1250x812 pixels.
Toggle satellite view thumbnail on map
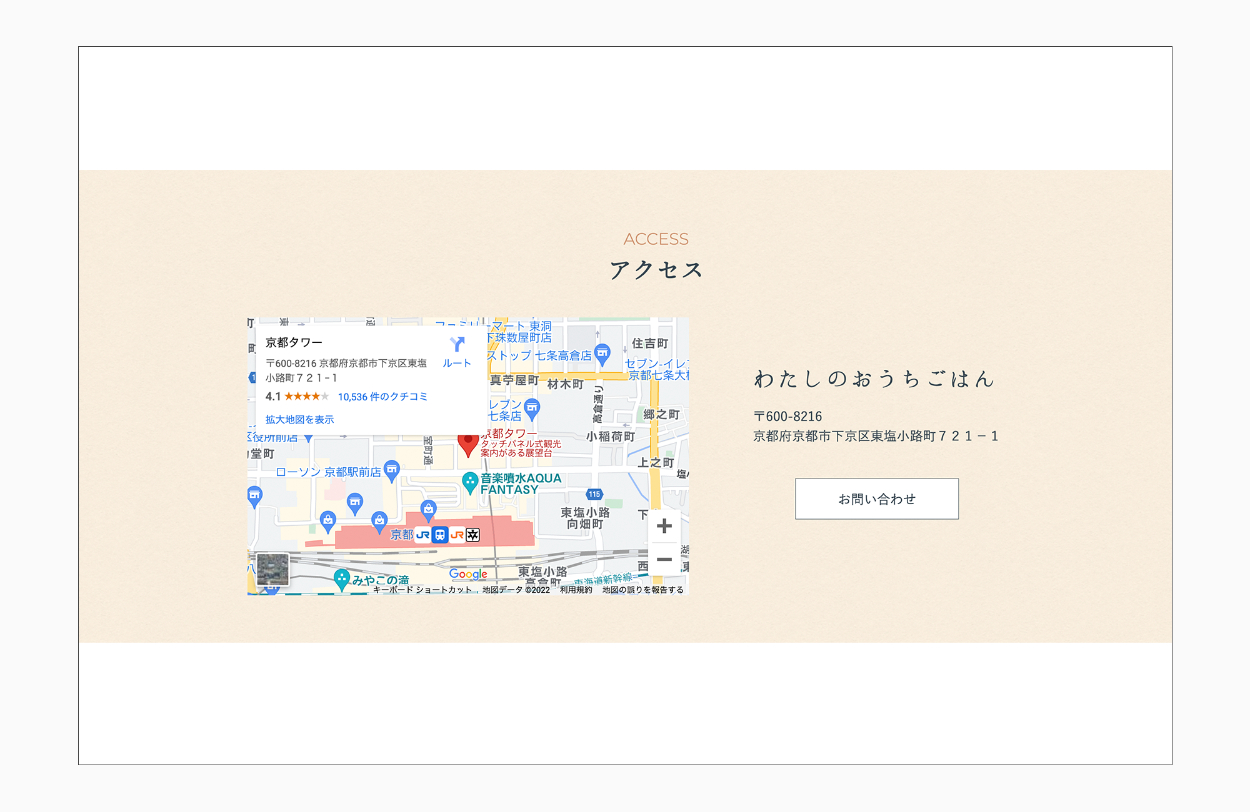pyautogui.click(x=272, y=569)
